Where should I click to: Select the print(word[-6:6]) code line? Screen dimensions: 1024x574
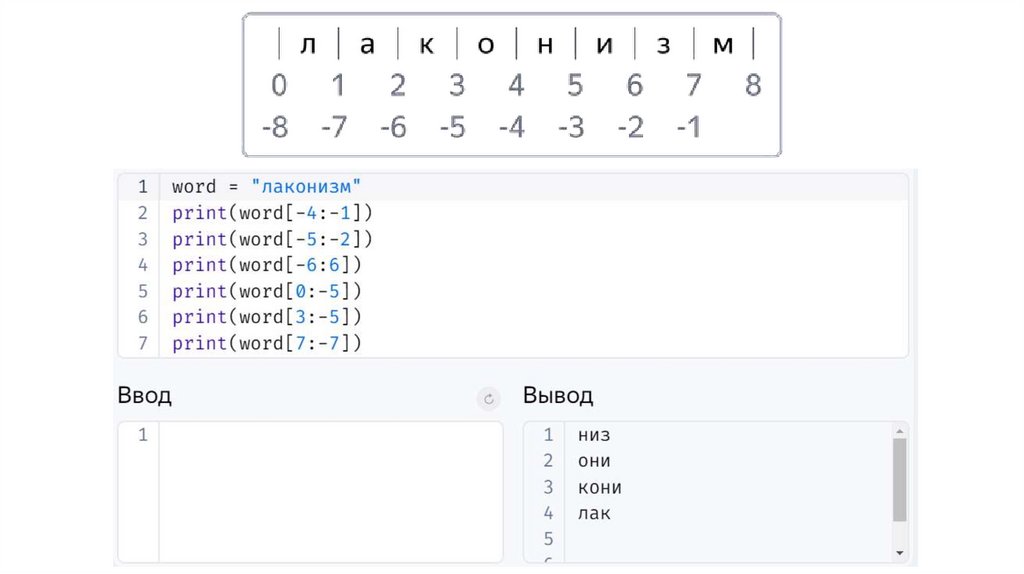[x=266, y=265]
